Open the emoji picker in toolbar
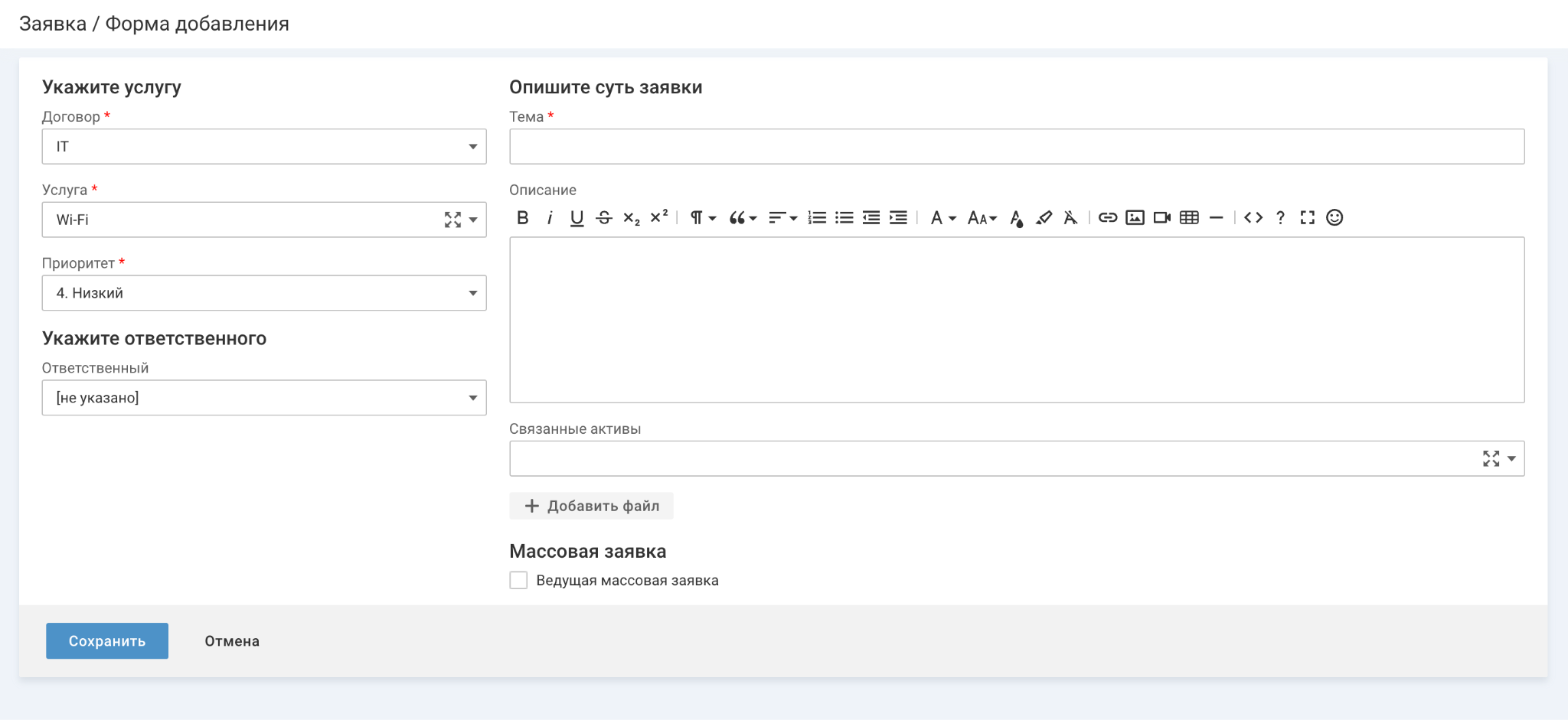Screen dimensions: 1568x720 [1334, 218]
